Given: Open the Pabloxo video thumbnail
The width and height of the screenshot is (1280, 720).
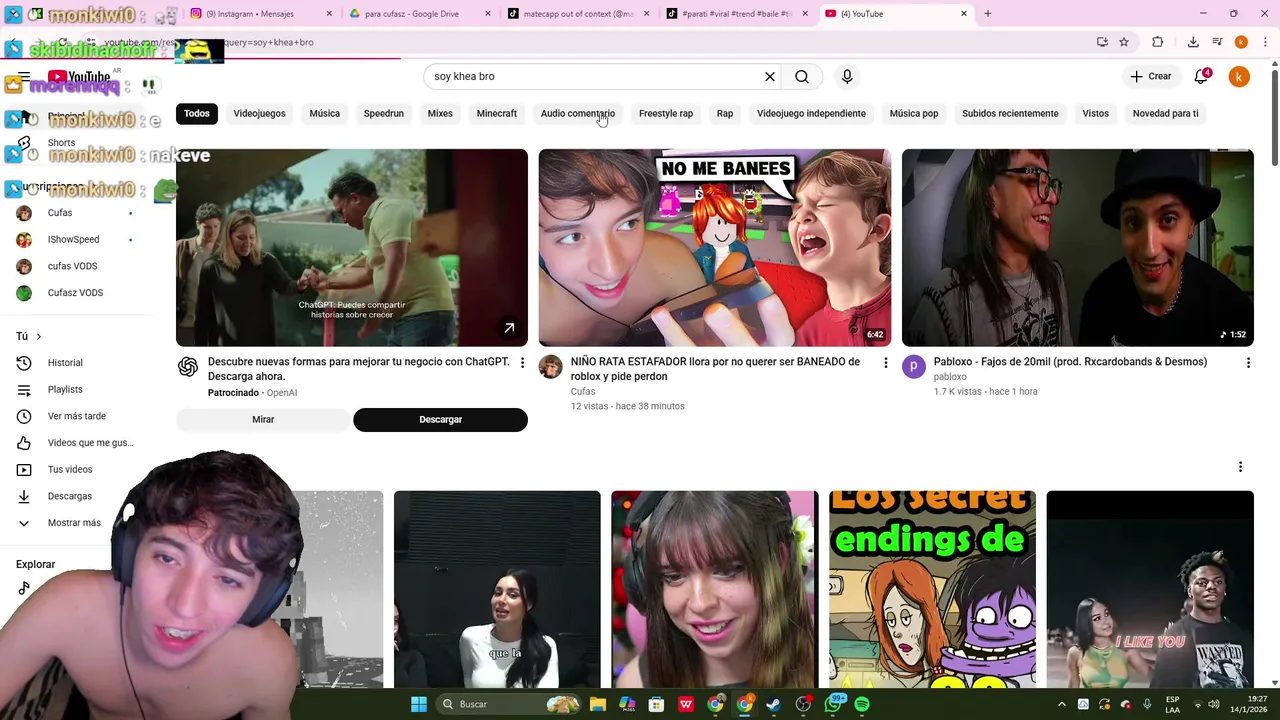Looking at the screenshot, I should [1077, 248].
